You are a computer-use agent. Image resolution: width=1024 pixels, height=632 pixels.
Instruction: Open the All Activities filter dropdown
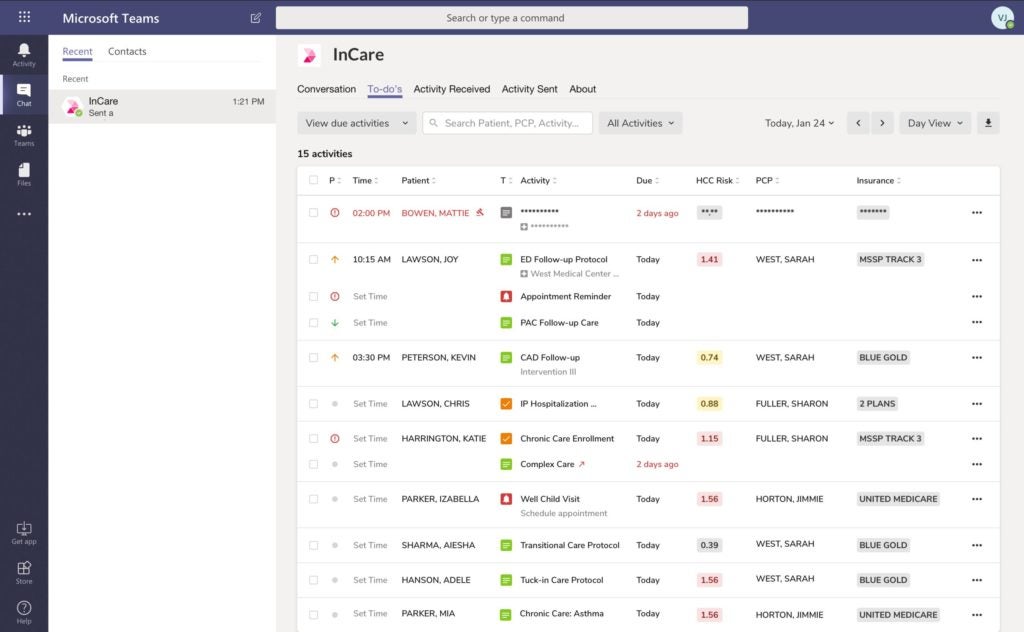click(x=640, y=123)
